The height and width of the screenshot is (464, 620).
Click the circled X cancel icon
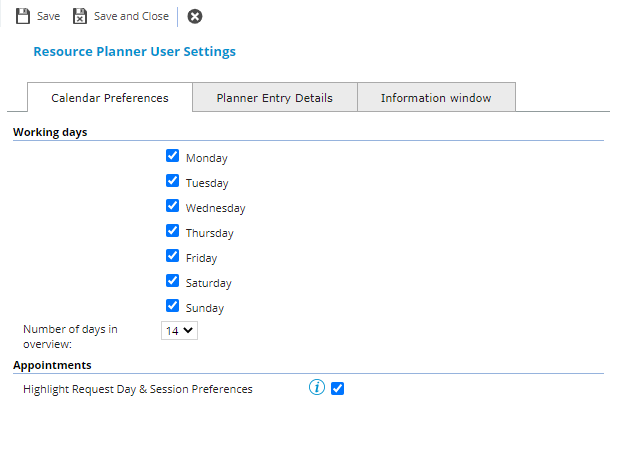click(x=195, y=16)
